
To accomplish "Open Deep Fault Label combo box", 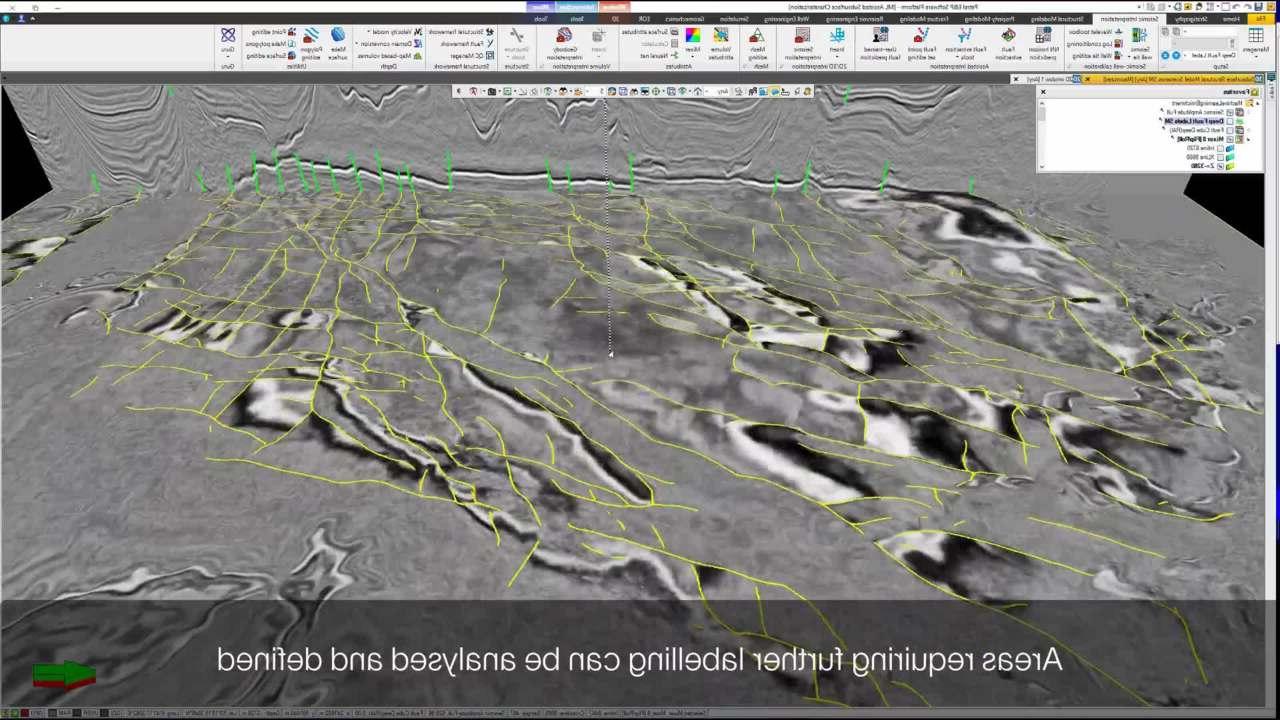I will [1212, 55].
